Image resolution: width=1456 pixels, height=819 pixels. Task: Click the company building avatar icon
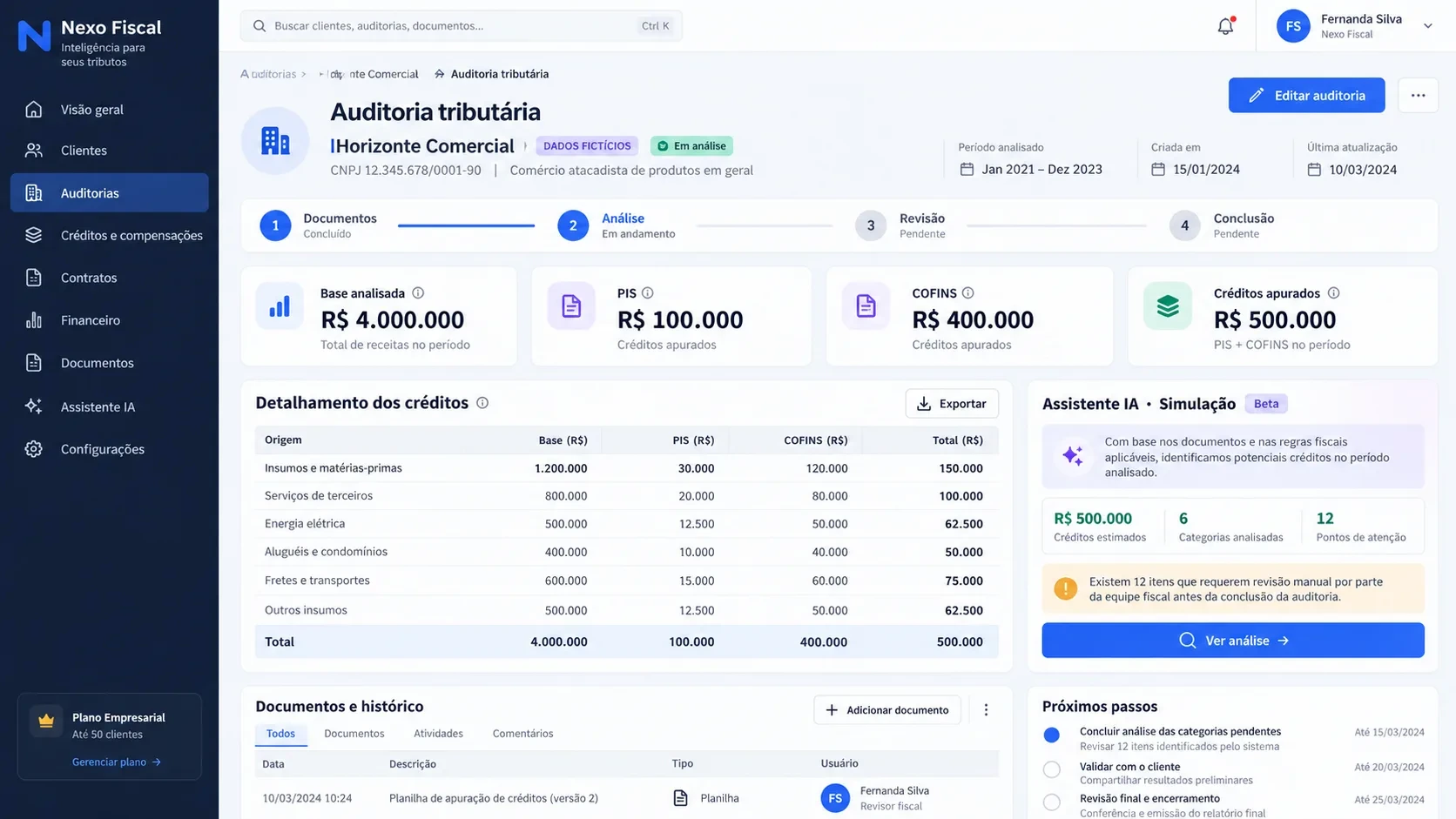[x=275, y=141]
